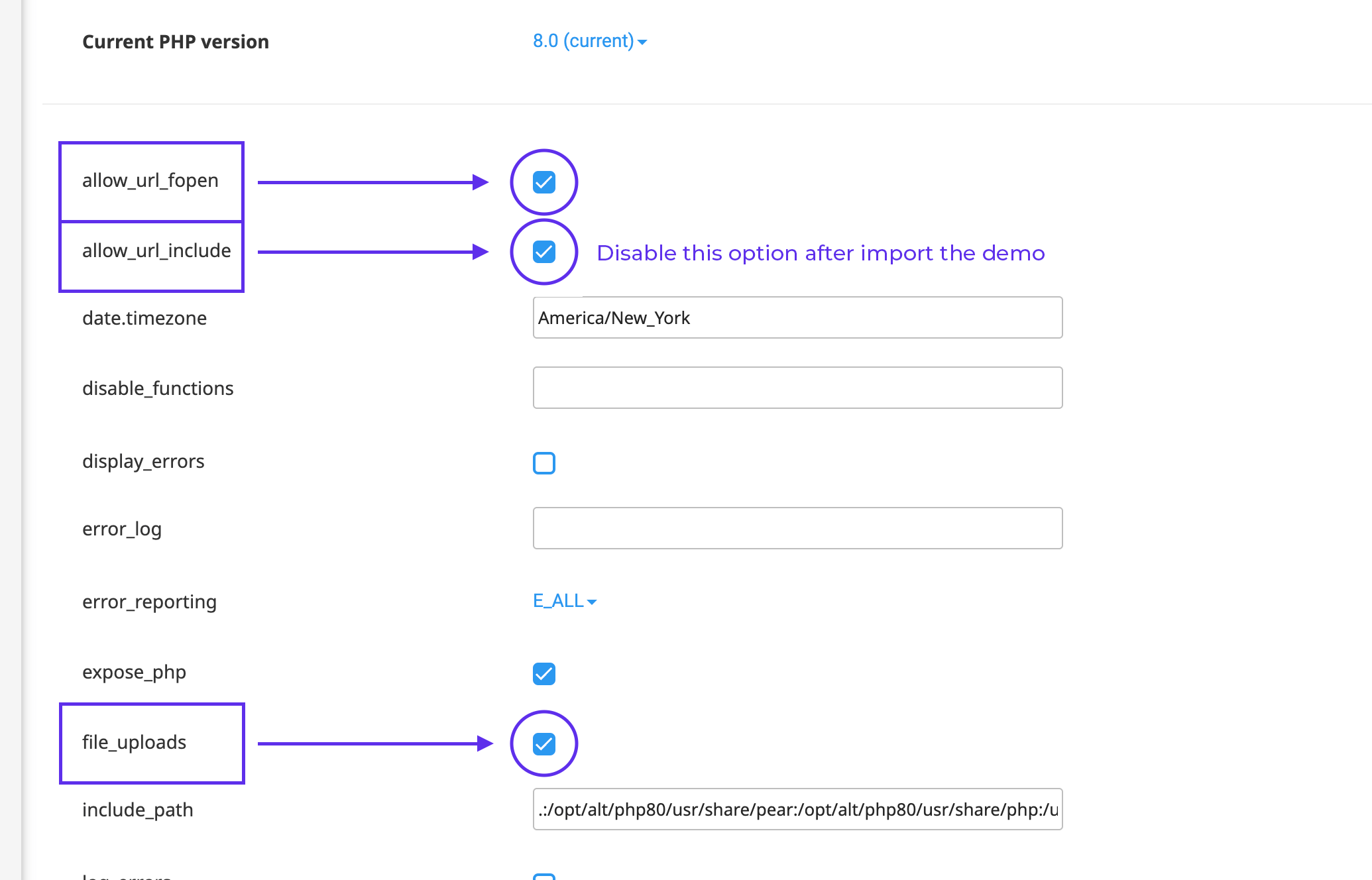Image resolution: width=1372 pixels, height=880 pixels.
Task: Click the Current PHP version heading
Action: point(176,42)
